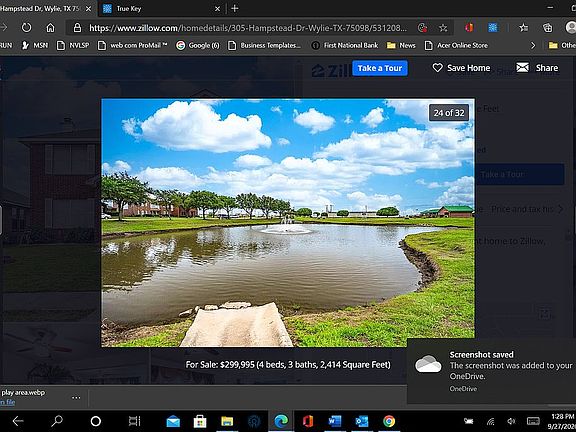Click the Share button with envelope
This screenshot has height=432, width=576.
[537, 68]
